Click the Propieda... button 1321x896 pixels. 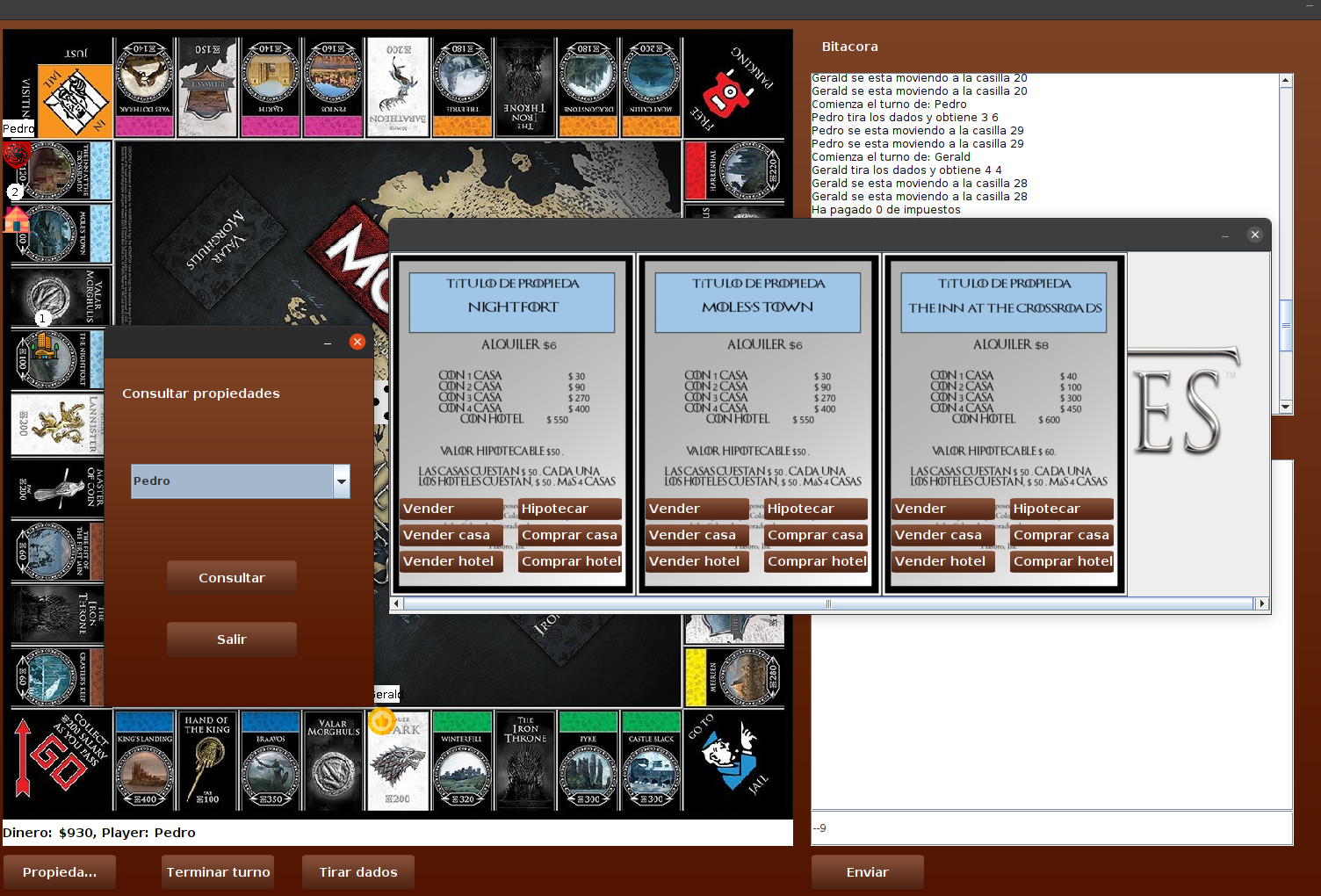click(60, 872)
